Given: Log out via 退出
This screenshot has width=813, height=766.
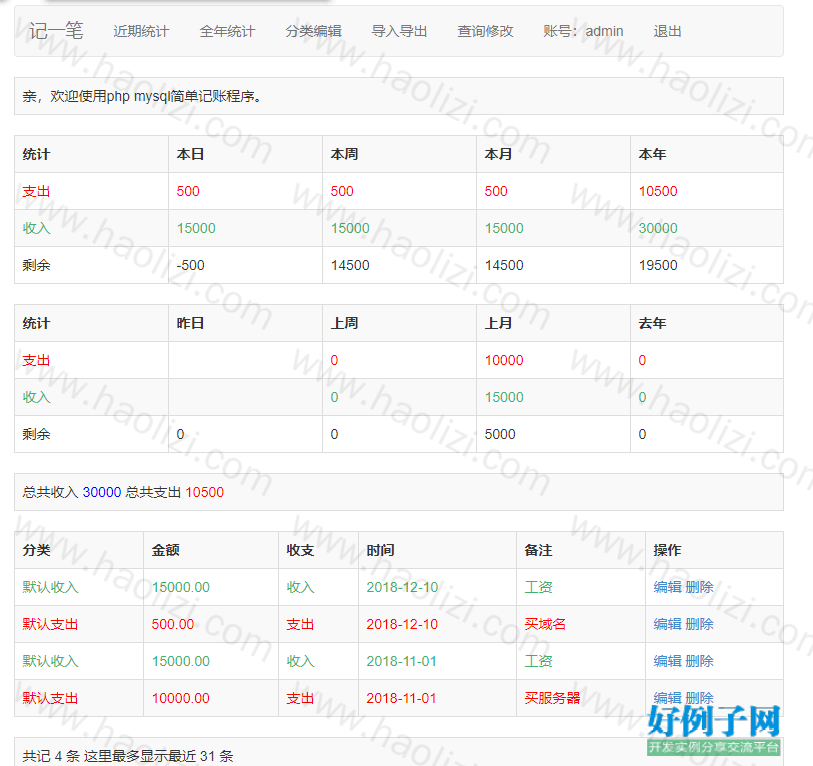Looking at the screenshot, I should (667, 31).
